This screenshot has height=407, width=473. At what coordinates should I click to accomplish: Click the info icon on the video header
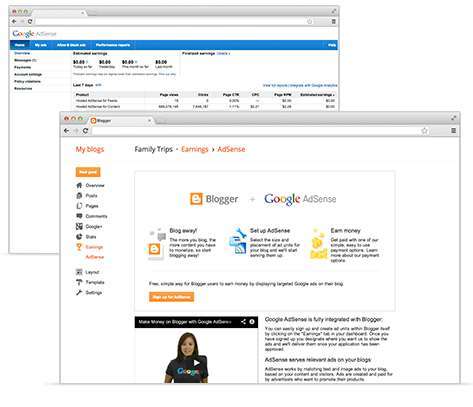252,322
